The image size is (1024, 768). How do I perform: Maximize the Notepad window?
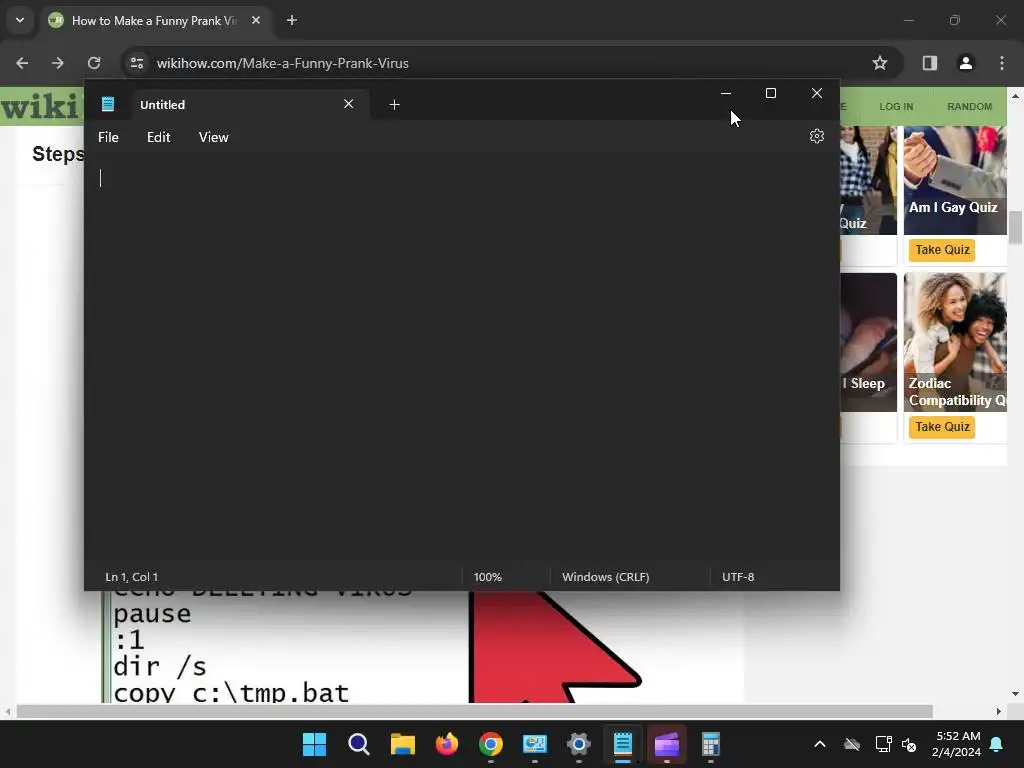tap(771, 93)
